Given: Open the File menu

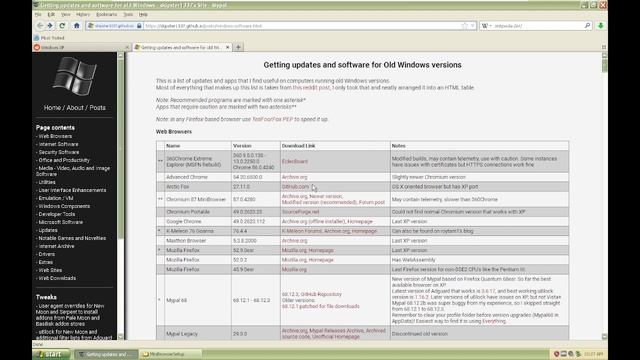Looking at the screenshot, I should click(x=38, y=14).
